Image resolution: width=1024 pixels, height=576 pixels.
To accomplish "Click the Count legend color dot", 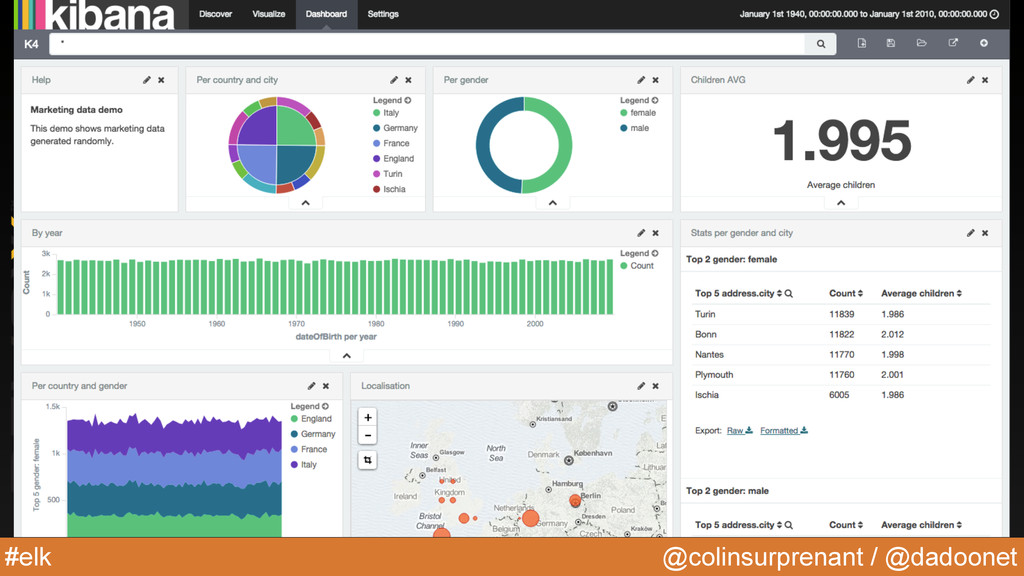I will tap(624, 266).
